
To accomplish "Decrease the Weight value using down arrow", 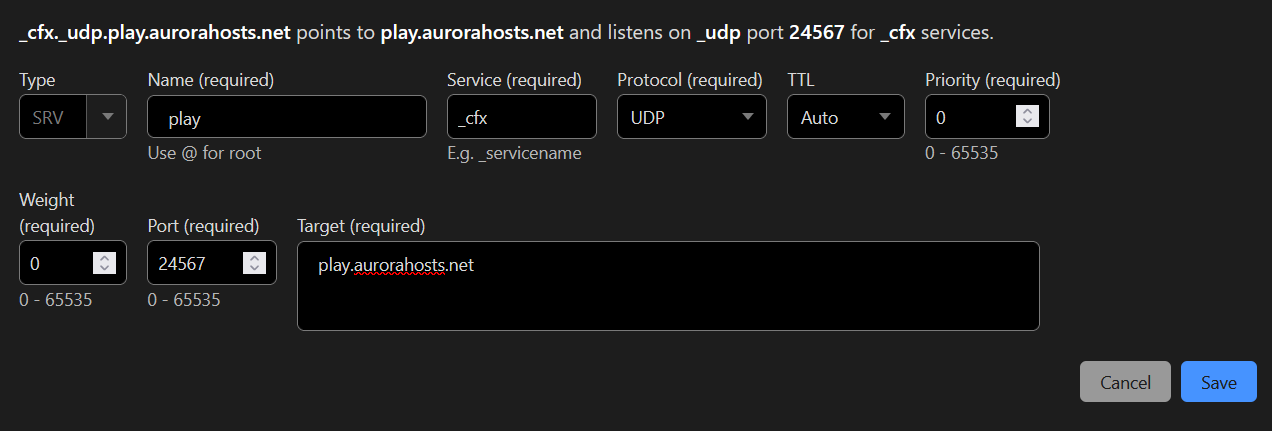I will click(104, 269).
